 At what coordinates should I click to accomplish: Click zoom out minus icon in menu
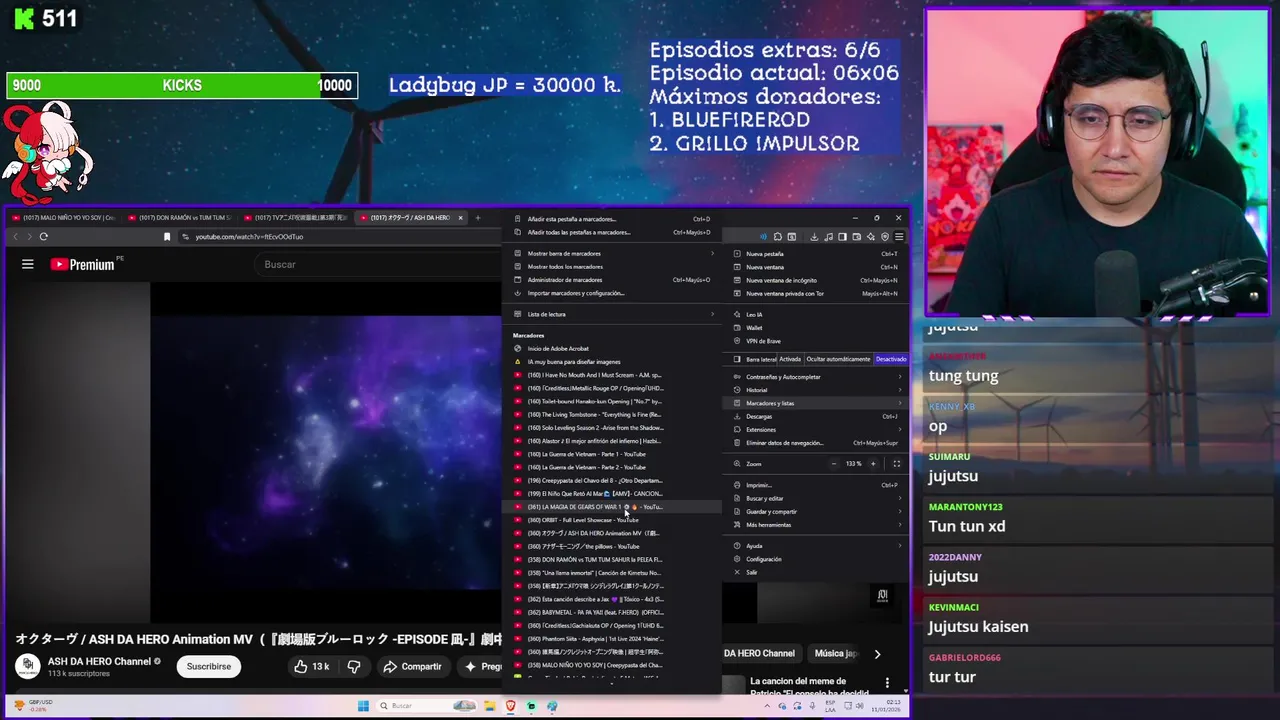tap(834, 464)
